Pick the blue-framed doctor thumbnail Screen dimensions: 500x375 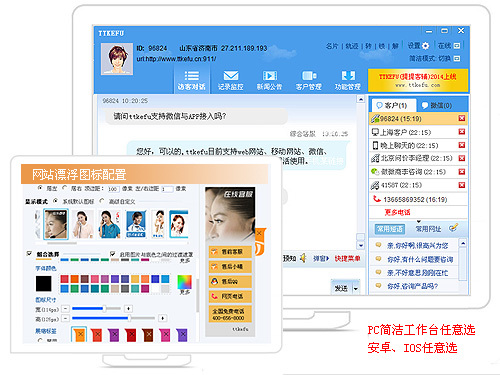(x=136, y=224)
